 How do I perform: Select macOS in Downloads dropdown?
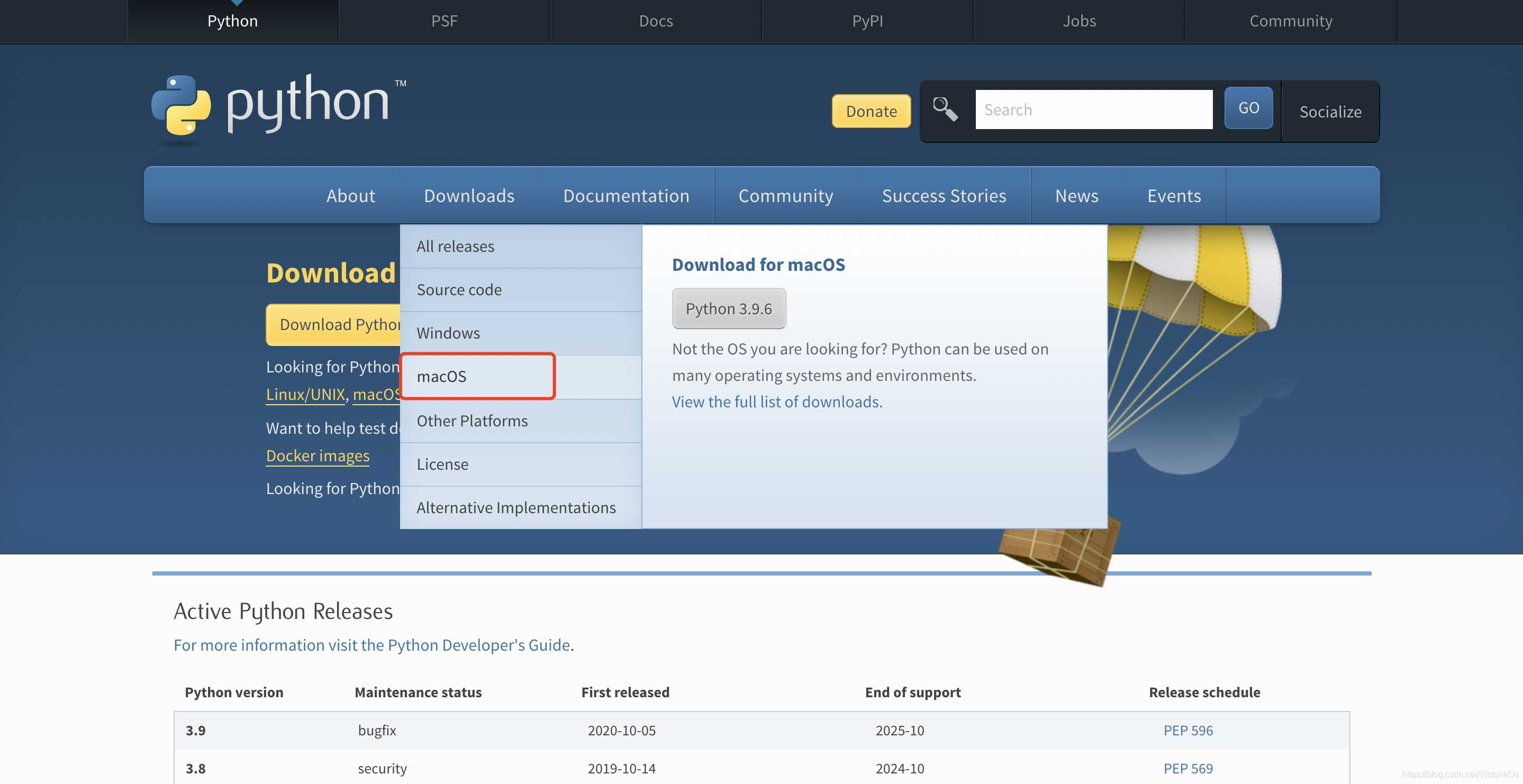tap(521, 377)
